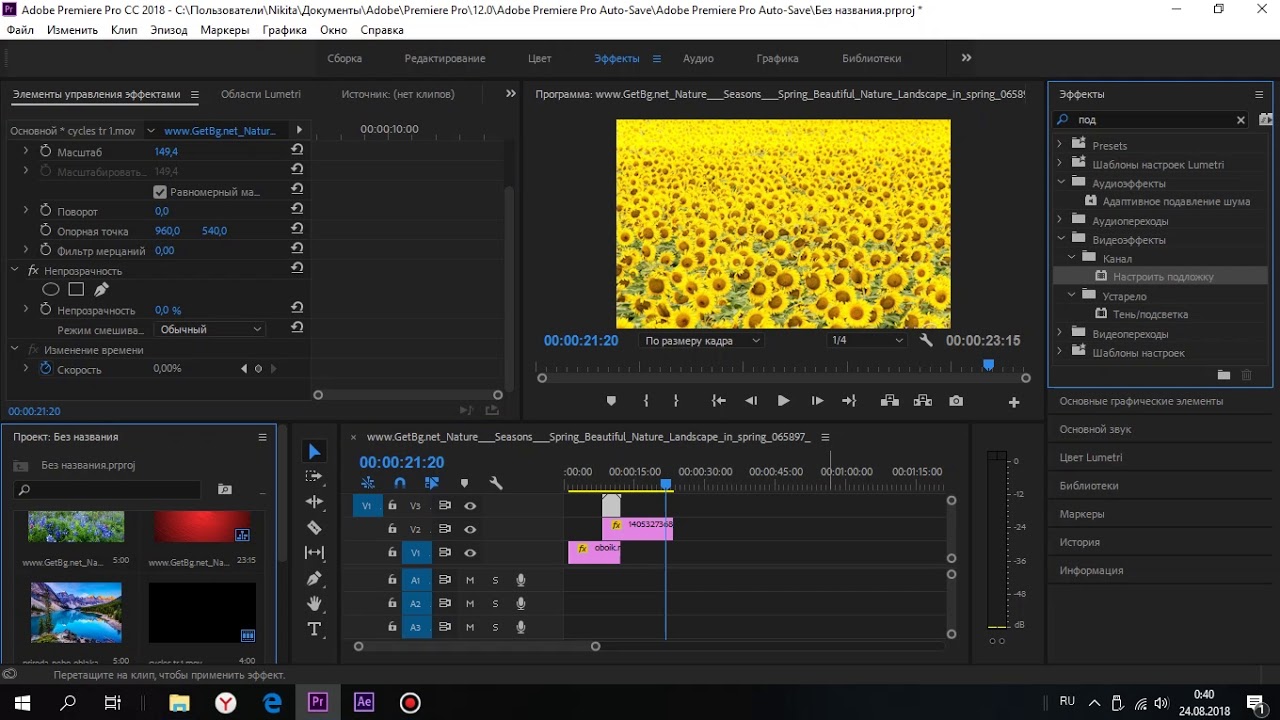Select the Razor tool in the tools panel
The width and height of the screenshot is (1280, 720).
click(314, 527)
